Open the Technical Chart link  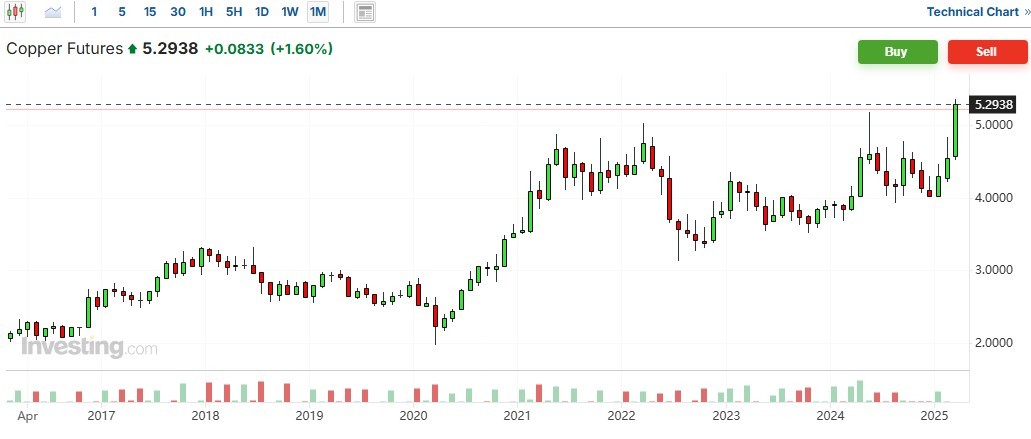[972, 12]
